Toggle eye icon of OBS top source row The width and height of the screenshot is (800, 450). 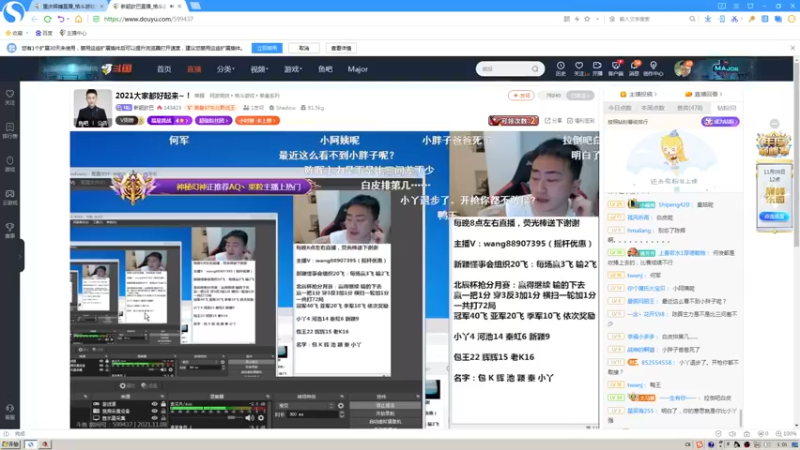pos(155,404)
